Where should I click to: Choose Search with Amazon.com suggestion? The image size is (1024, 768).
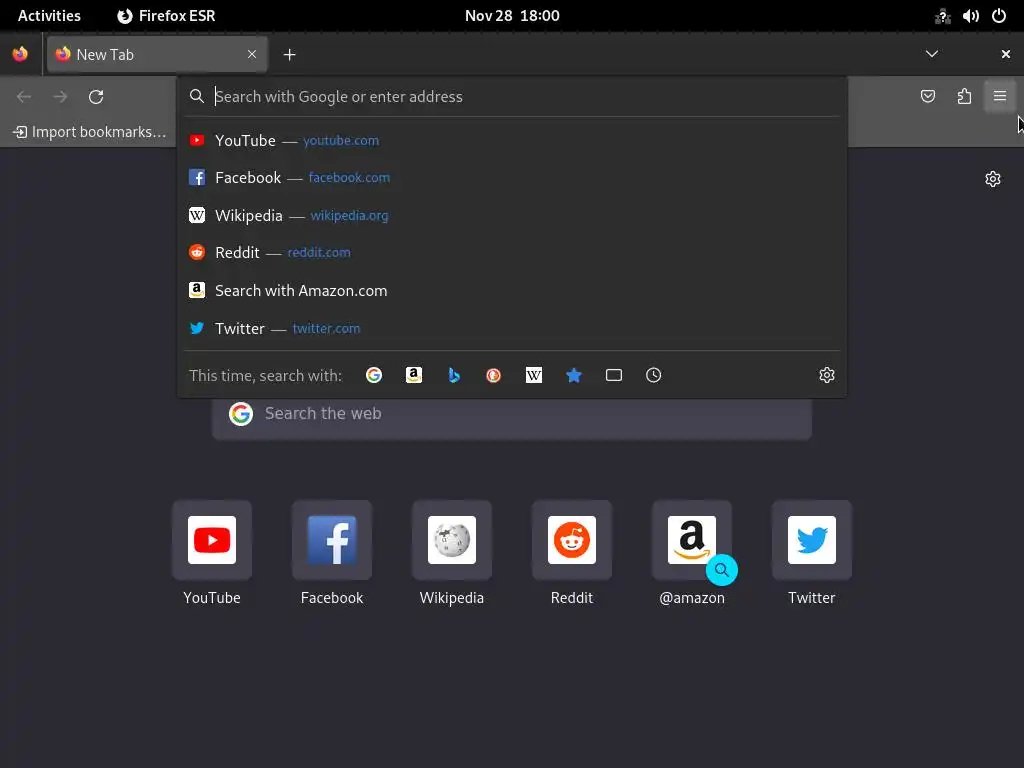point(512,291)
